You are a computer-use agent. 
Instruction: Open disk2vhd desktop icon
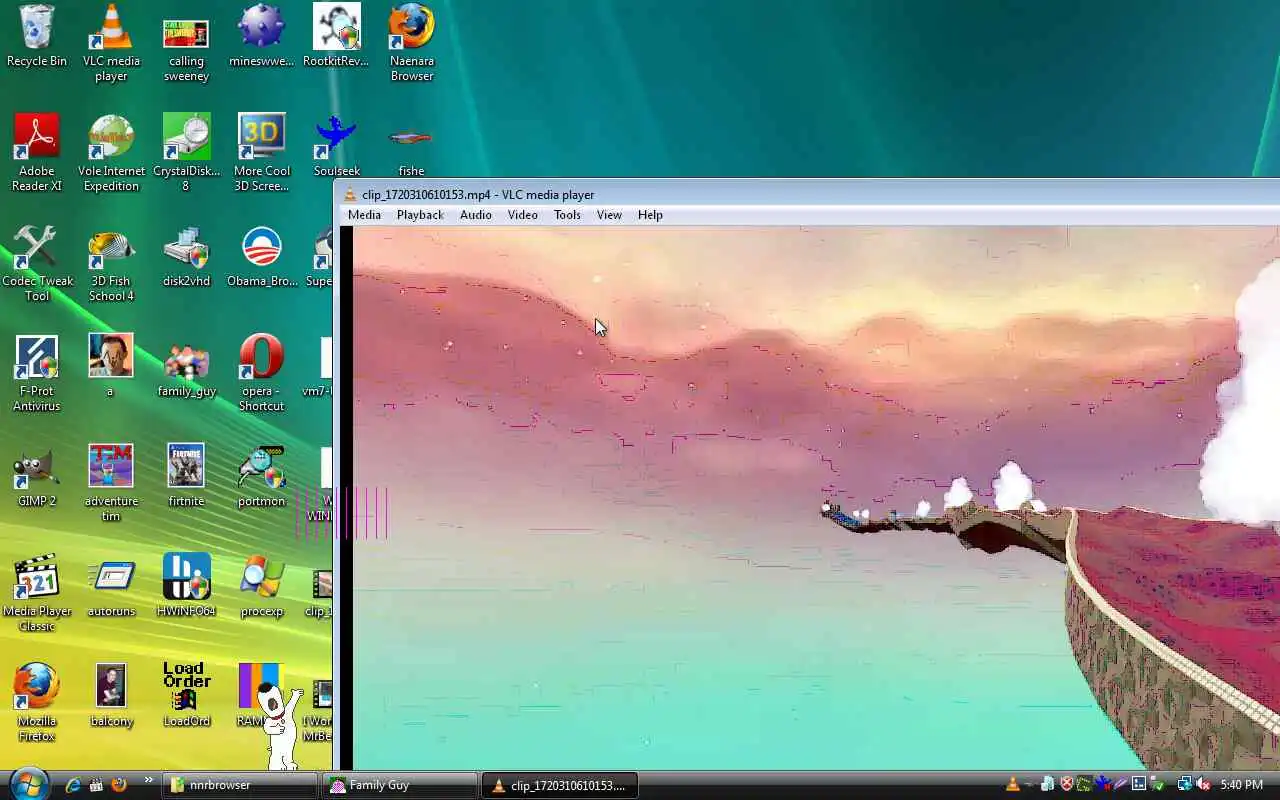(186, 257)
